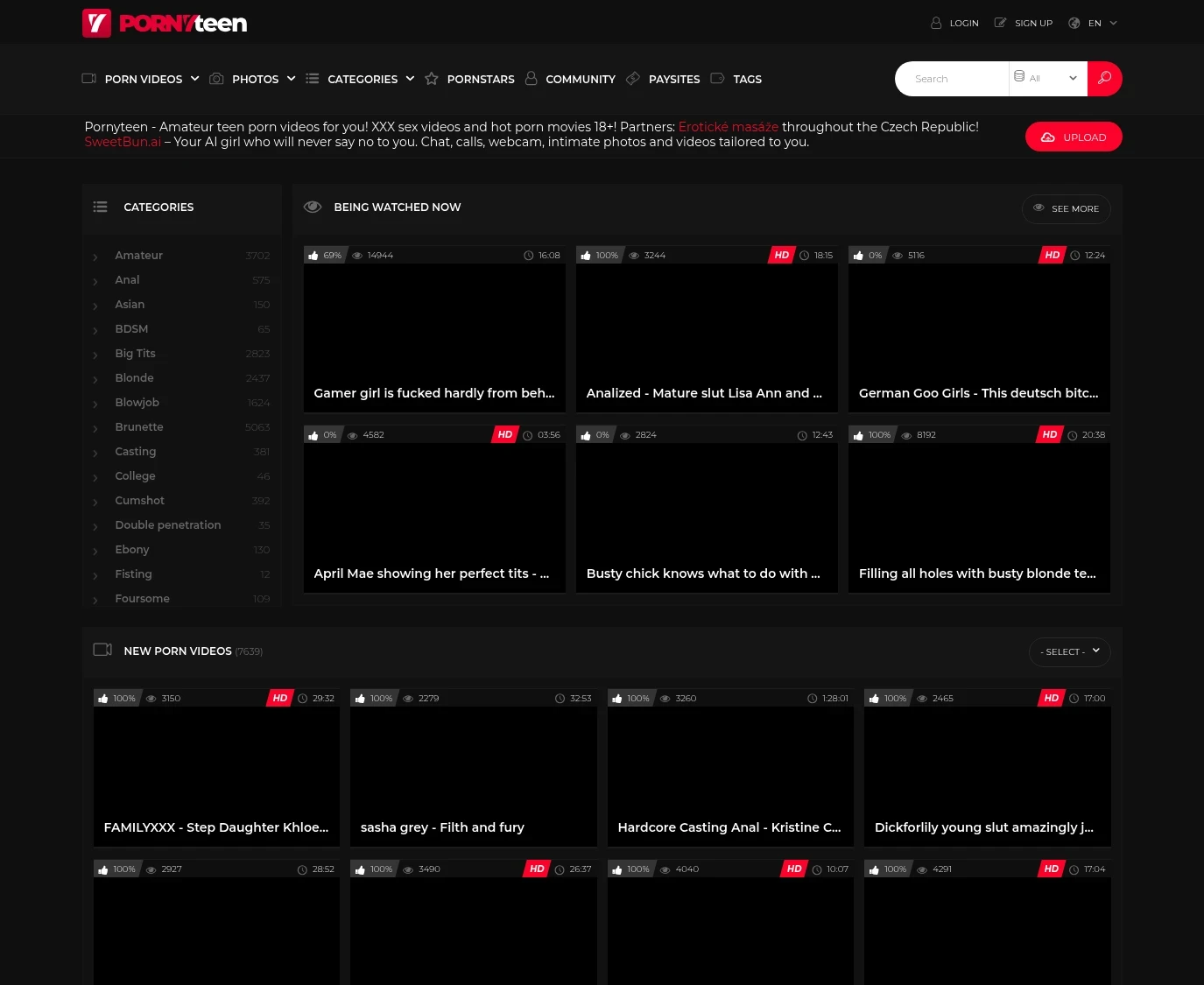Click the cloud icon on the Upload button
This screenshot has height=985, width=1204.
[1047, 137]
